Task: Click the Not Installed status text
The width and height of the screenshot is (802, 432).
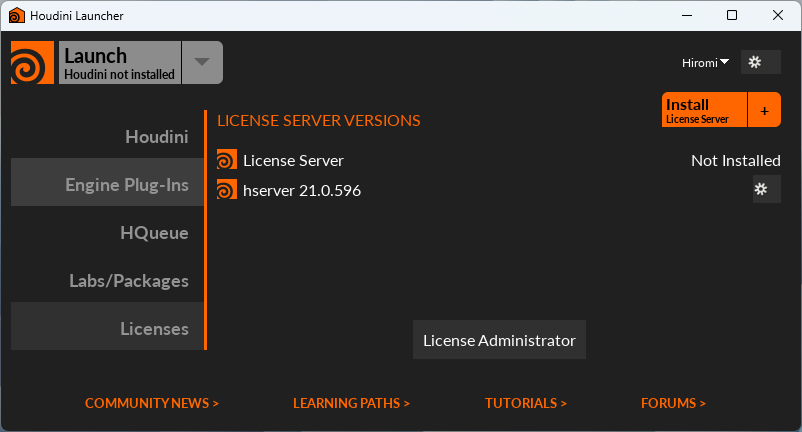Action: [x=736, y=161]
